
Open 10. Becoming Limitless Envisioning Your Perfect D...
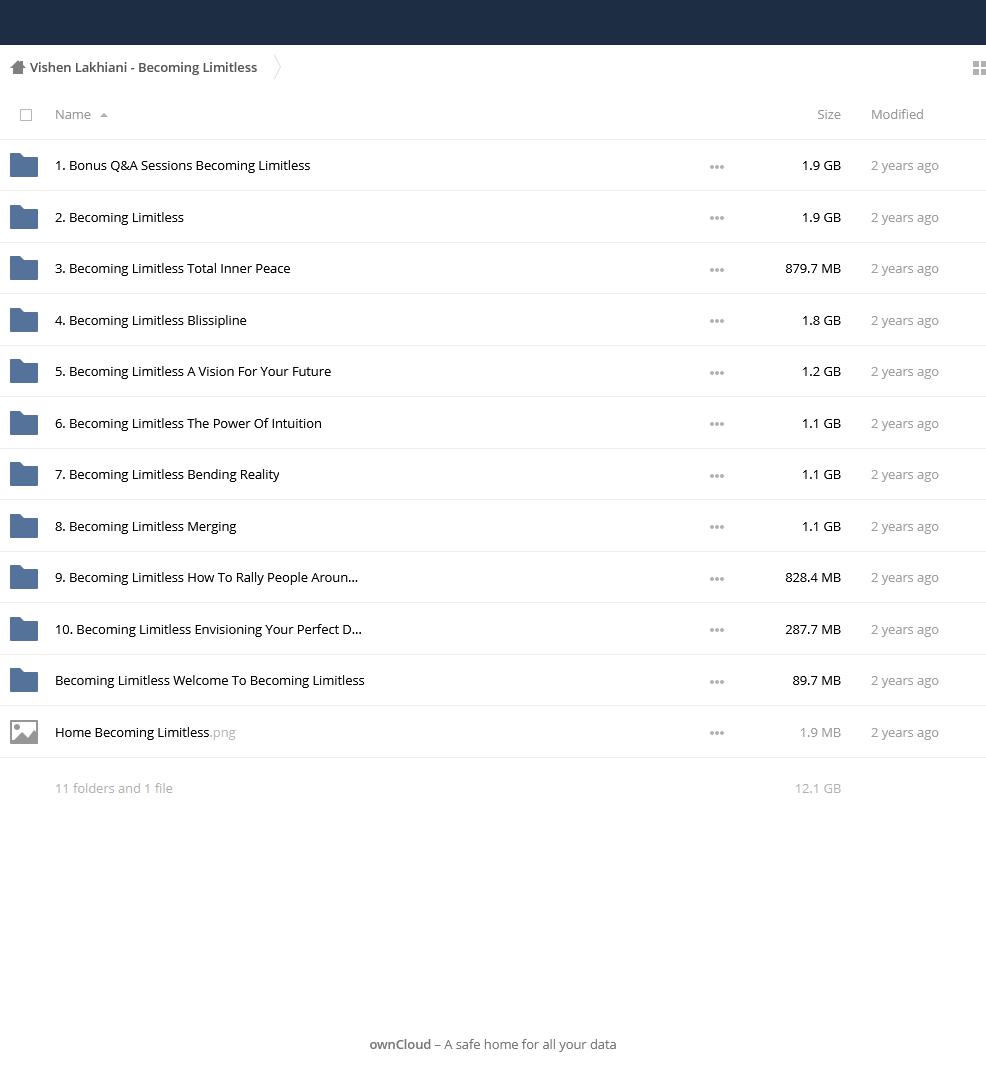coord(208,629)
